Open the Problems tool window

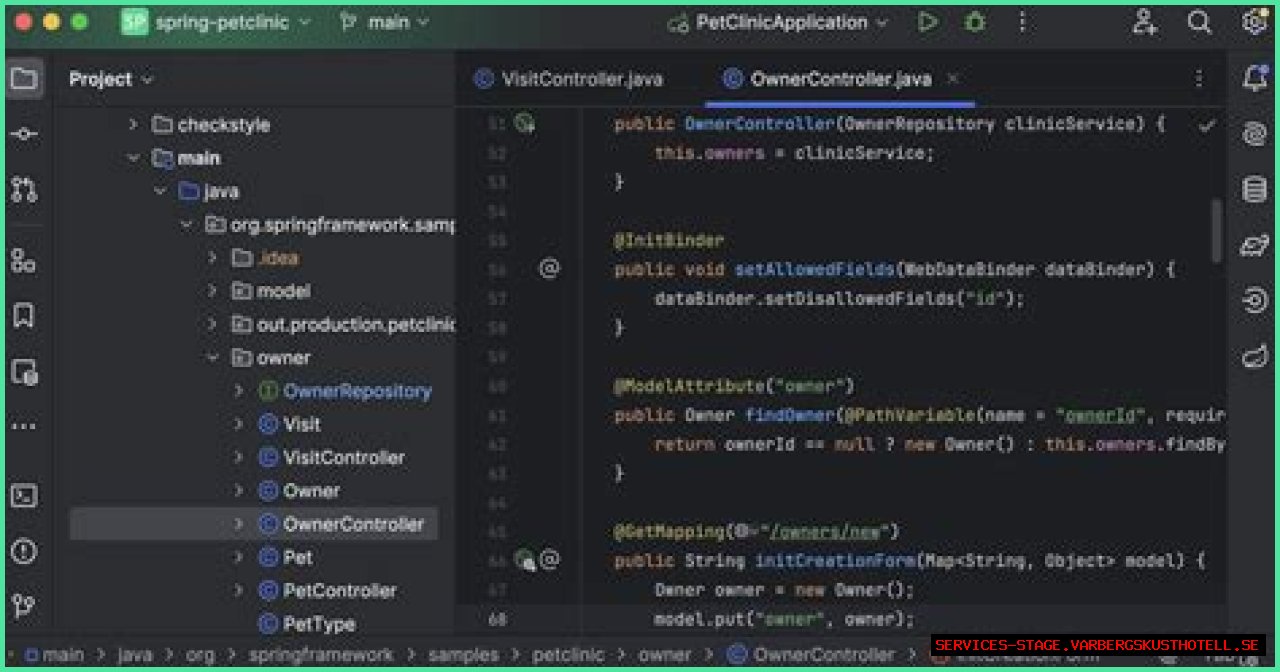(25, 551)
